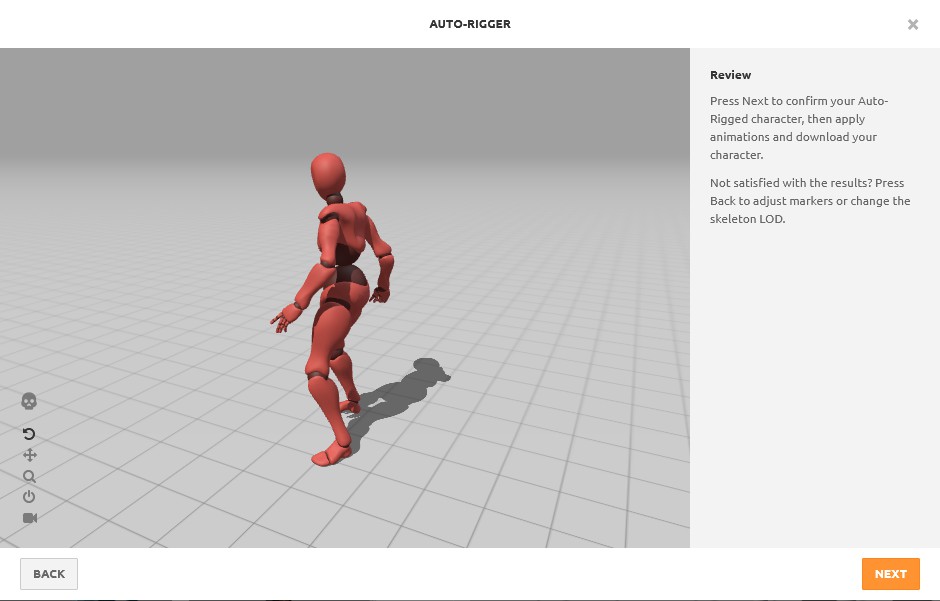
Task: Select the rotate view icon
Action: [29, 434]
